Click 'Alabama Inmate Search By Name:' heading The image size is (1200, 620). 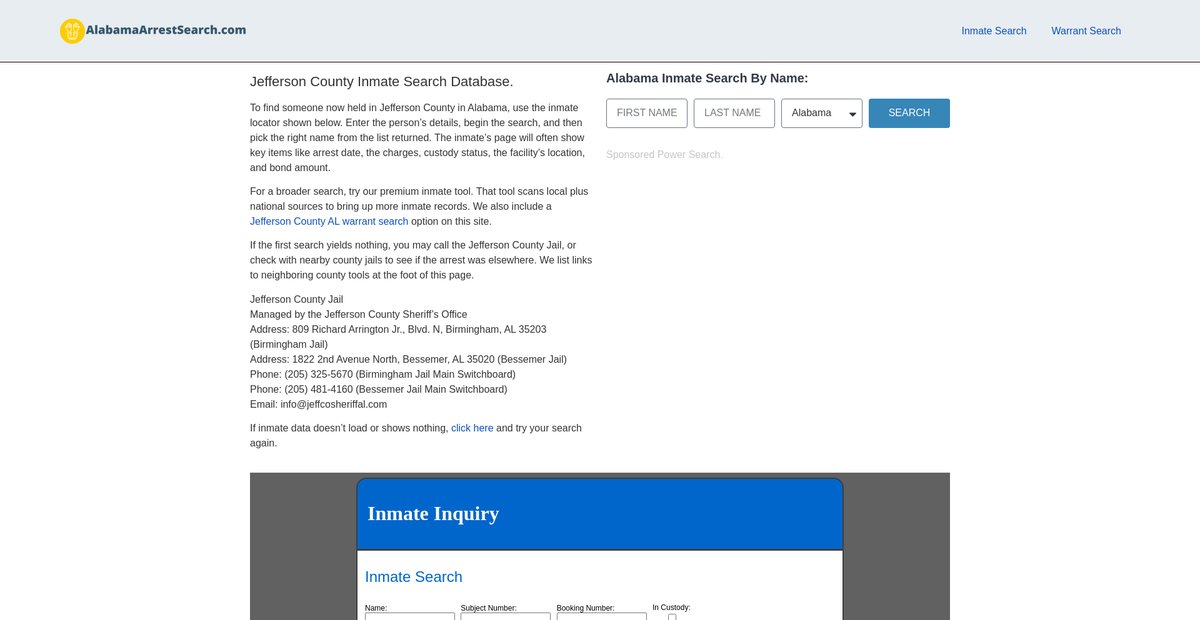tap(707, 78)
